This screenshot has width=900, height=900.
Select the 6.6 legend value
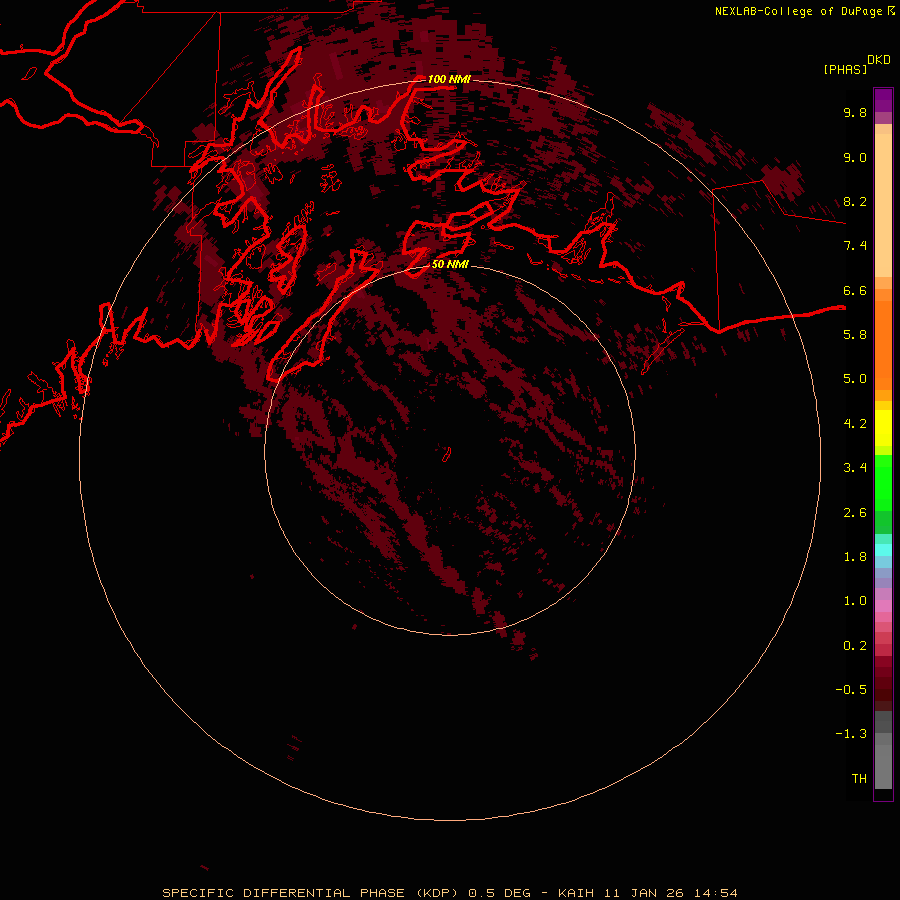(855, 290)
